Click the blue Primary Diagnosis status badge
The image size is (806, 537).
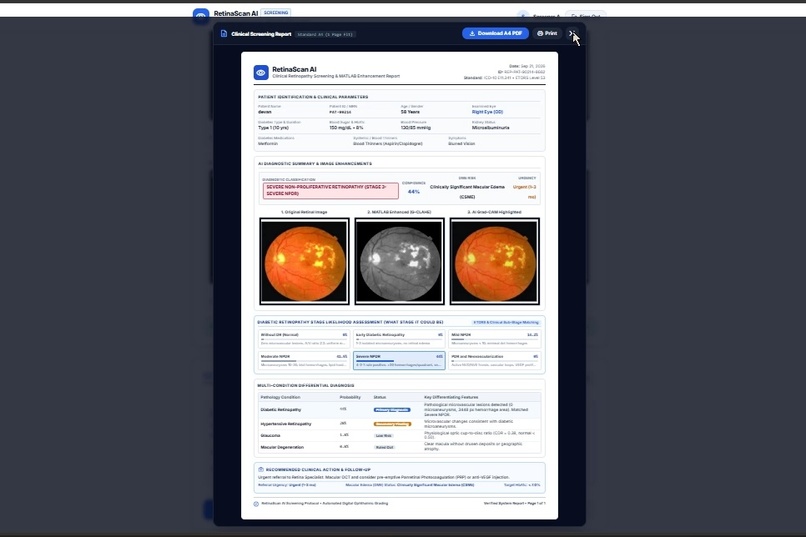[x=392, y=410]
